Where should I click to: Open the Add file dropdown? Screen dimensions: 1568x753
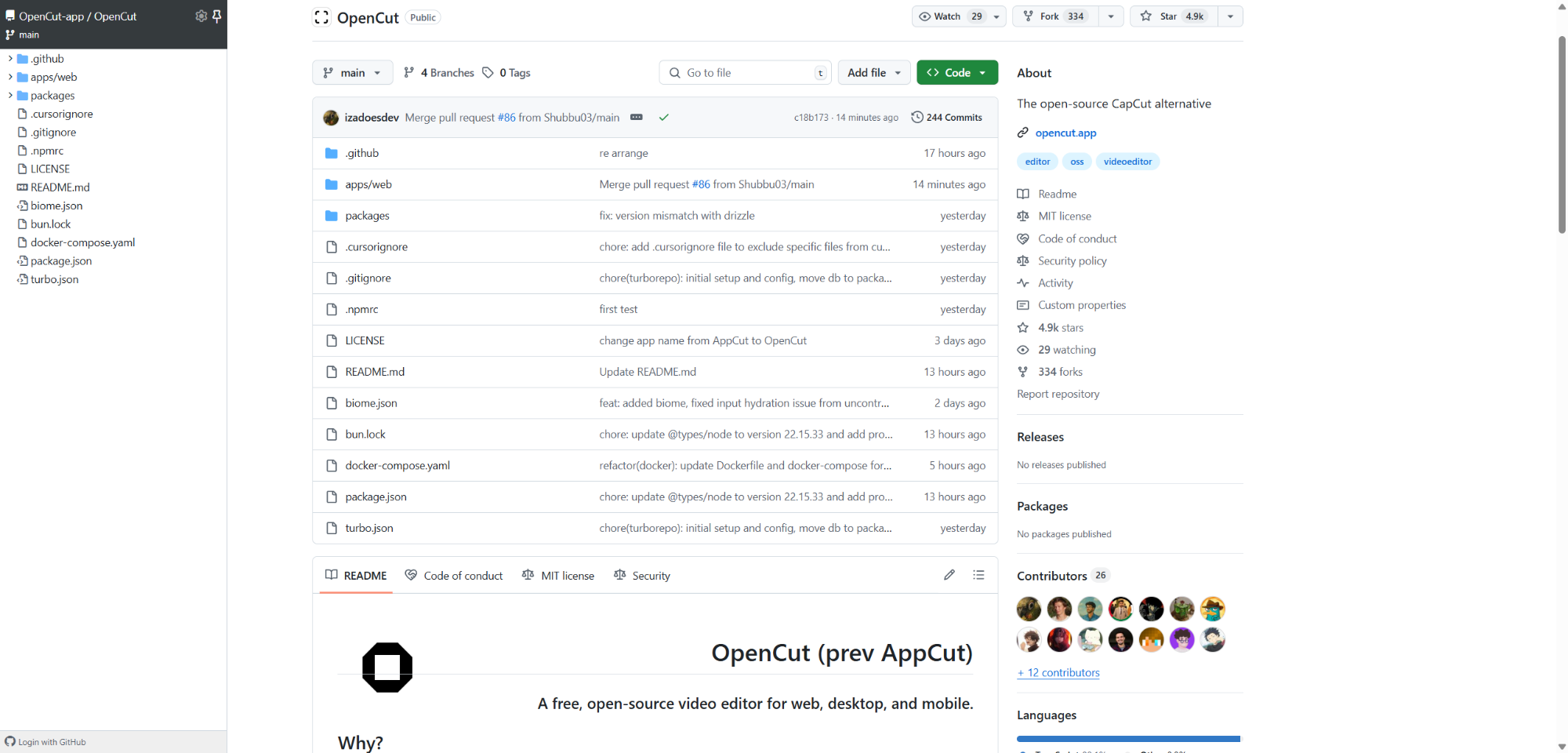[x=874, y=73]
